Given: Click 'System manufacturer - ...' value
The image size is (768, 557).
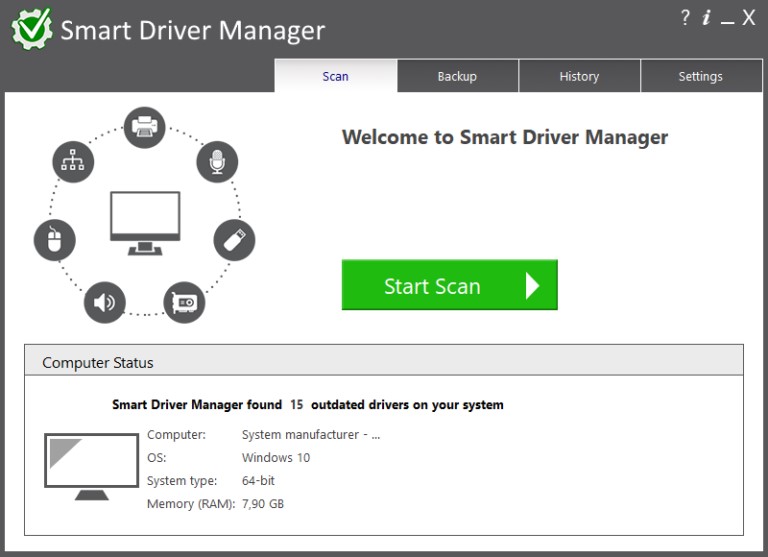Looking at the screenshot, I should [311, 435].
